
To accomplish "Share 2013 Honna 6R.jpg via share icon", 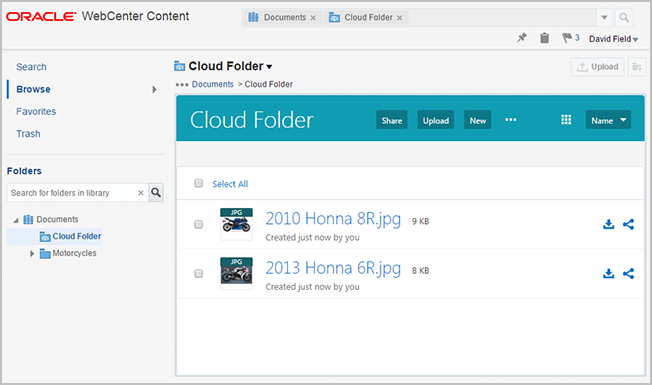I will pyautogui.click(x=628, y=274).
